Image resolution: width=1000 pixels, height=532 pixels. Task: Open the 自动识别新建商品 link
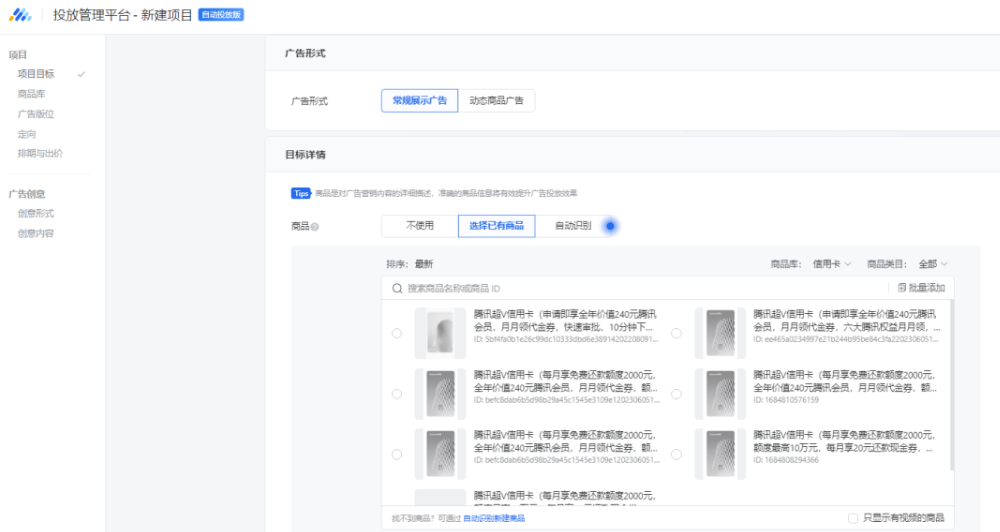click(494, 519)
